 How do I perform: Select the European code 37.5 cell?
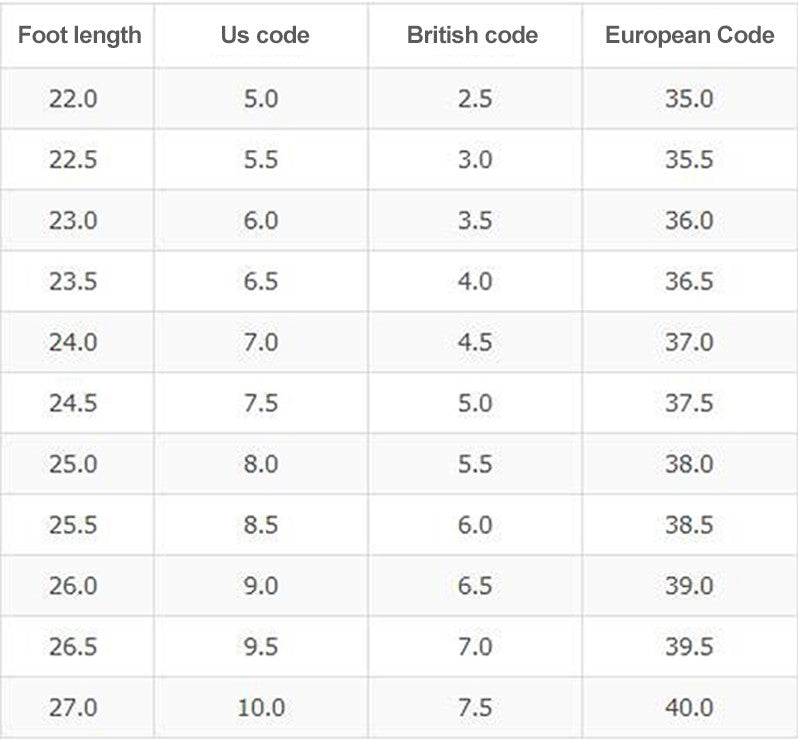tap(689, 403)
